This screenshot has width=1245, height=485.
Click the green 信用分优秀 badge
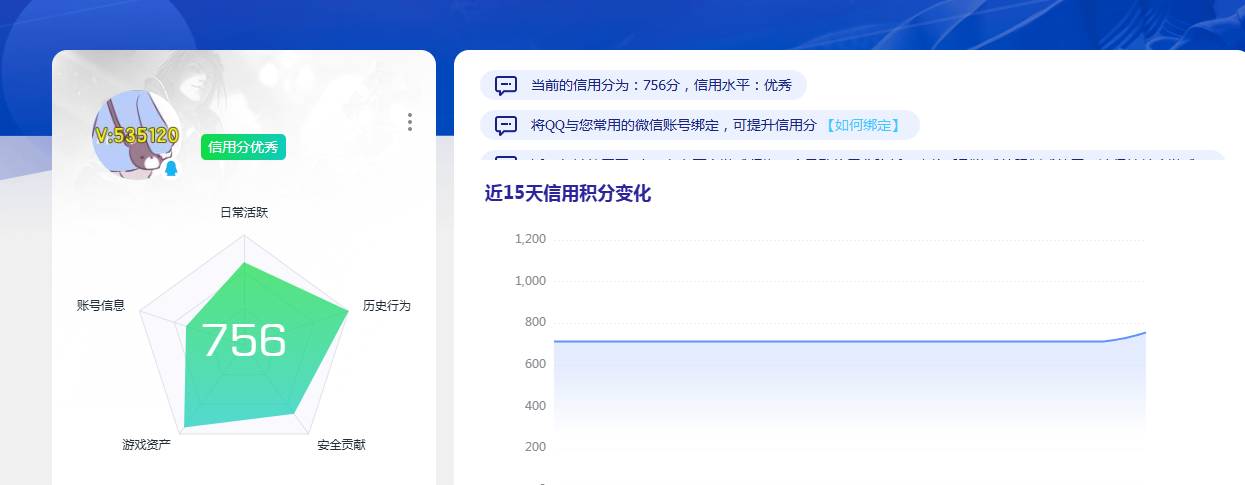click(x=243, y=147)
